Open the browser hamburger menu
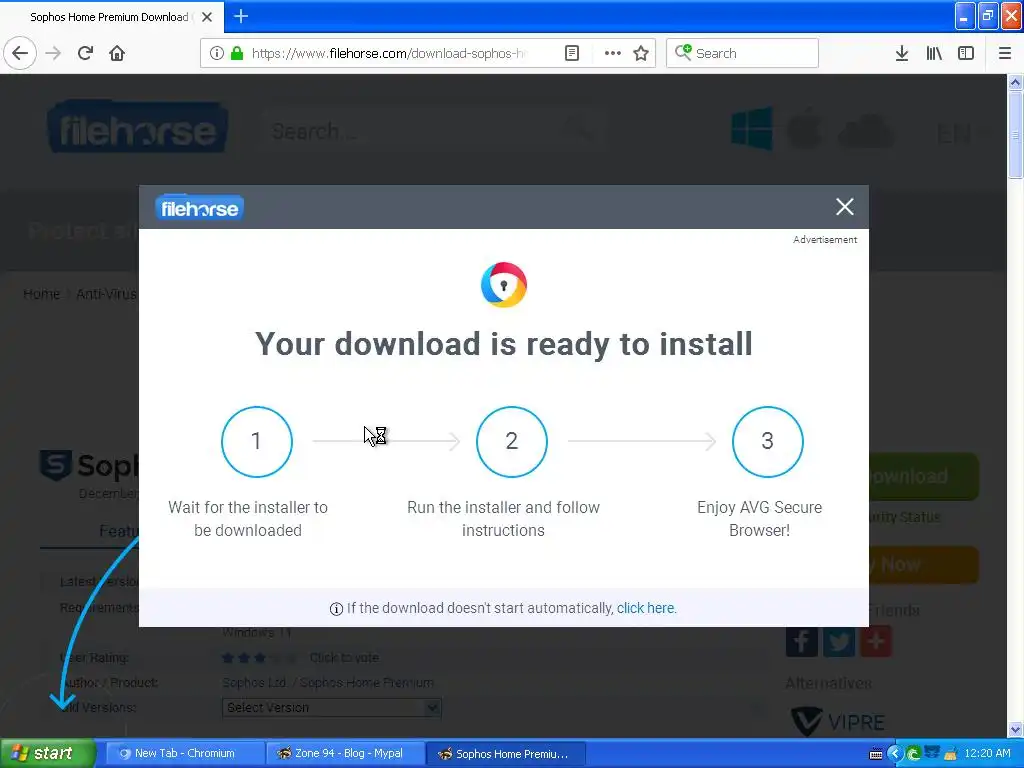 [1004, 53]
